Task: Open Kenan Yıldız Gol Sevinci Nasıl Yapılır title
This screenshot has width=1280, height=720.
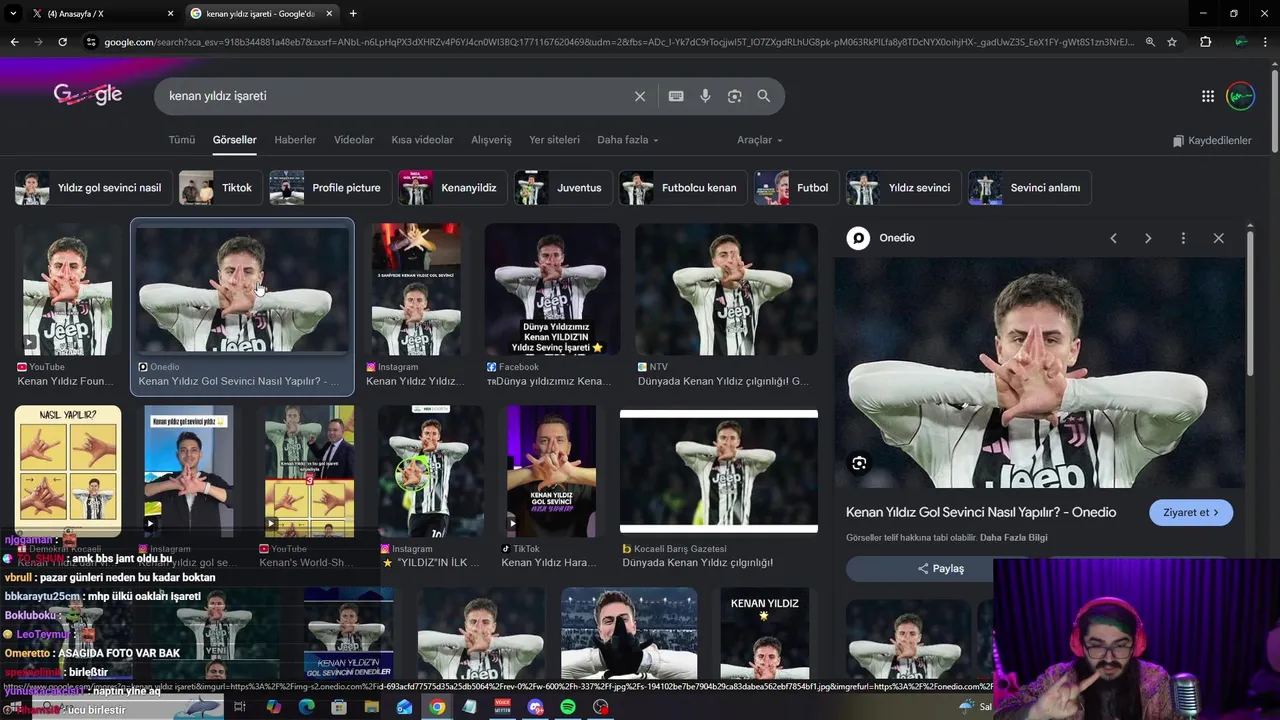Action: coord(981,512)
